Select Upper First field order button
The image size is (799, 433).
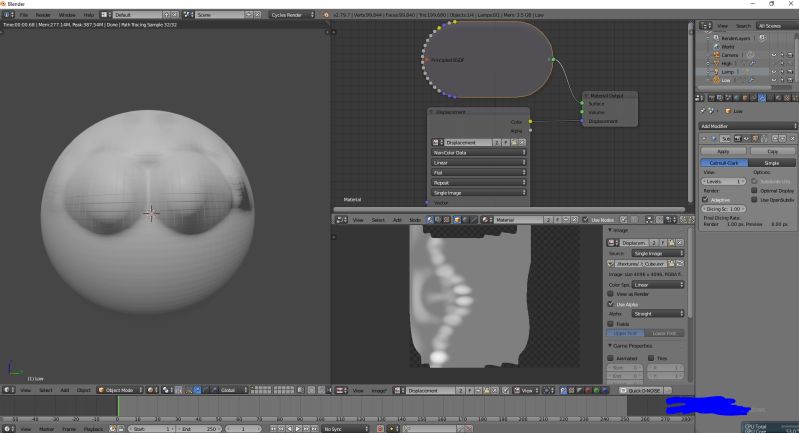(x=625, y=333)
